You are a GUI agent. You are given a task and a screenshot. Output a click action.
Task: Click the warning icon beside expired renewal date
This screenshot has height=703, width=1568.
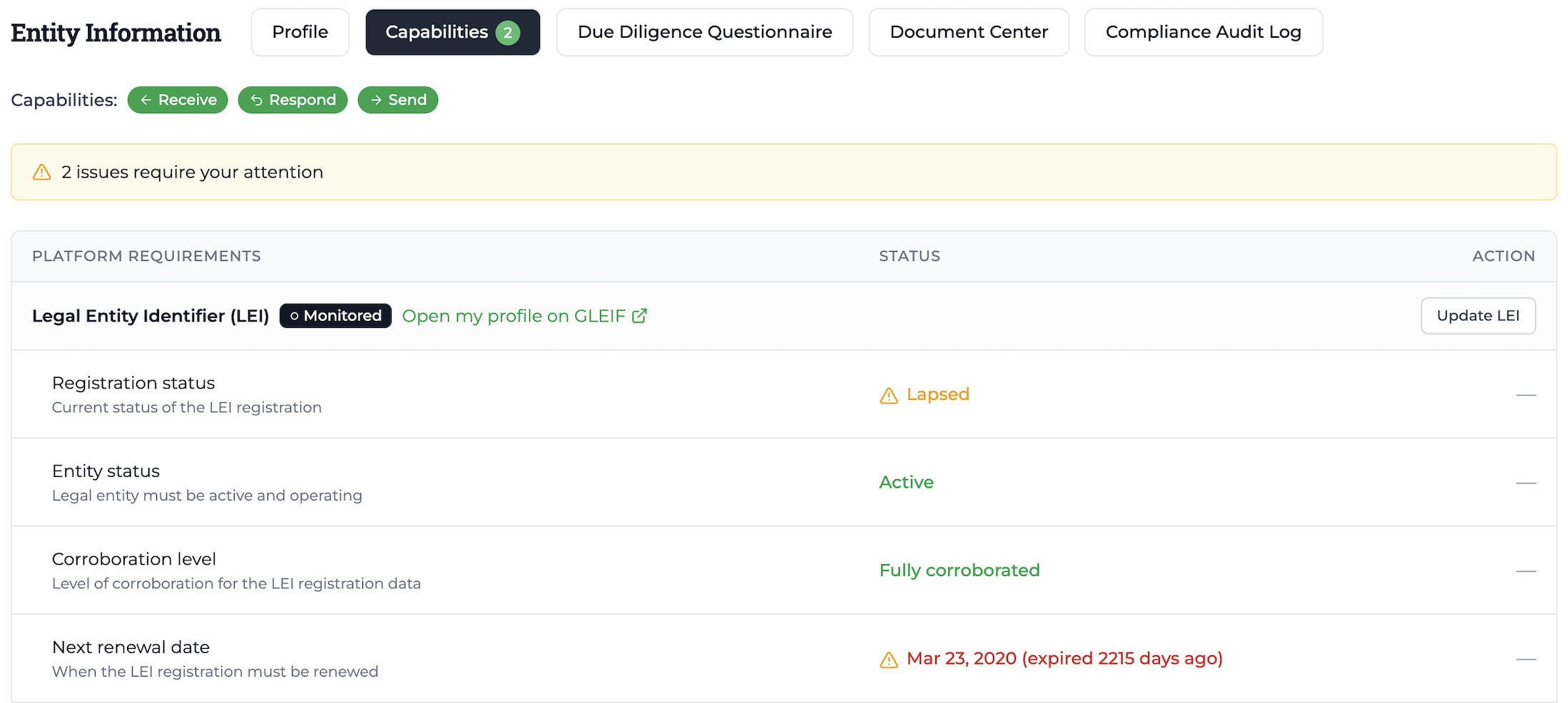pos(889,660)
